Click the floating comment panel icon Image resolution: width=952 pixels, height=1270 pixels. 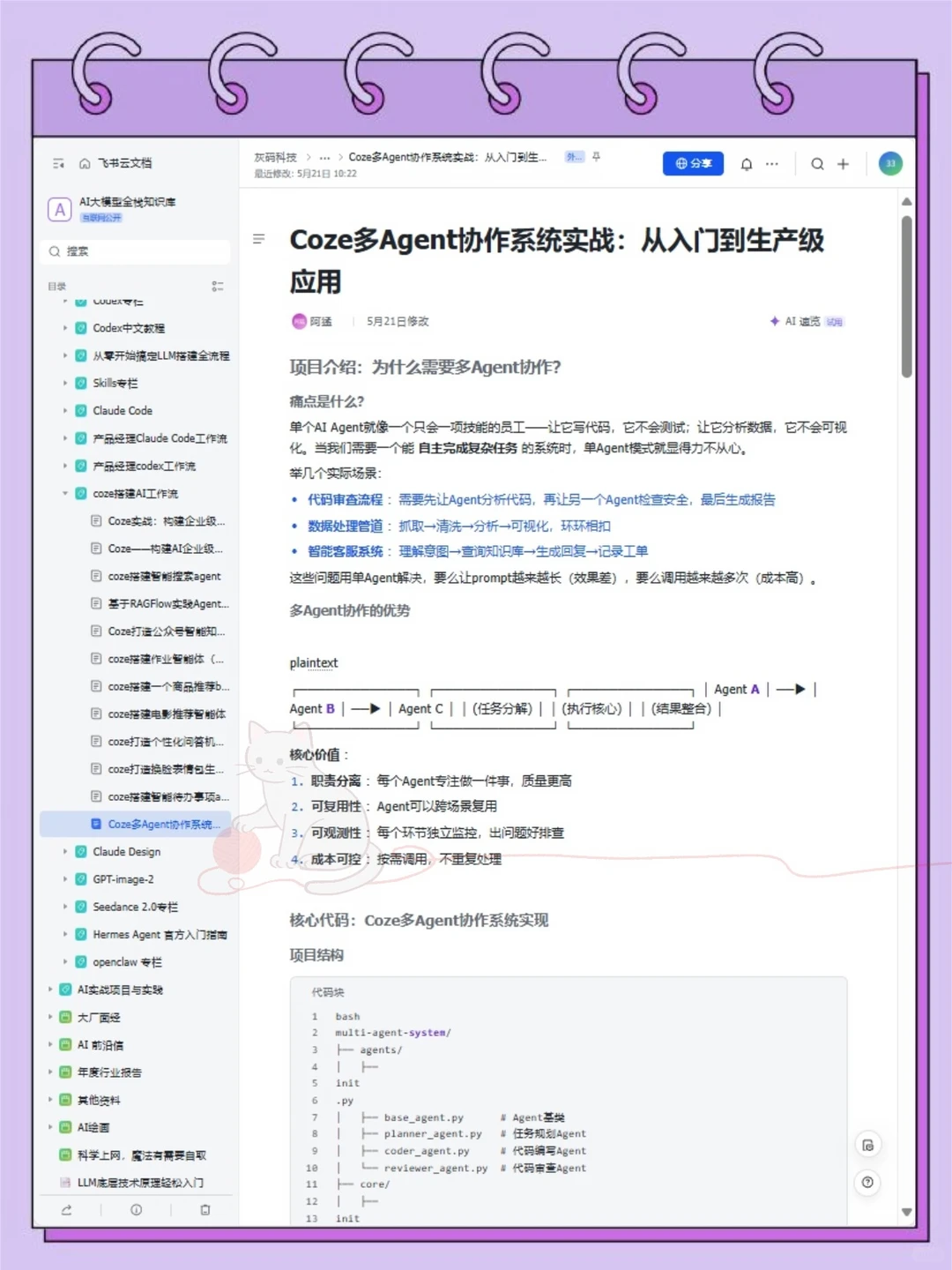click(867, 1145)
